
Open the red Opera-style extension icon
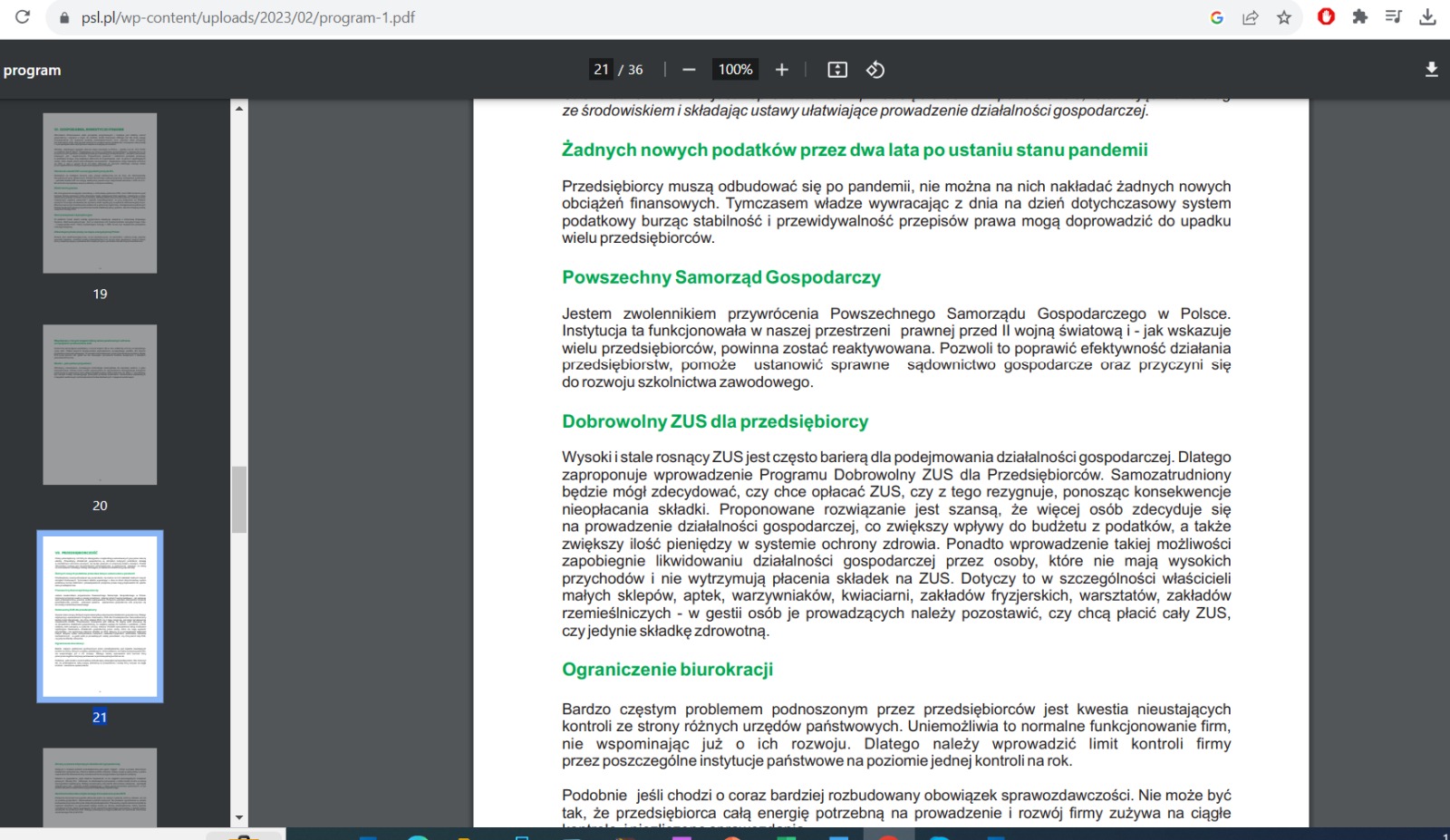[1326, 16]
